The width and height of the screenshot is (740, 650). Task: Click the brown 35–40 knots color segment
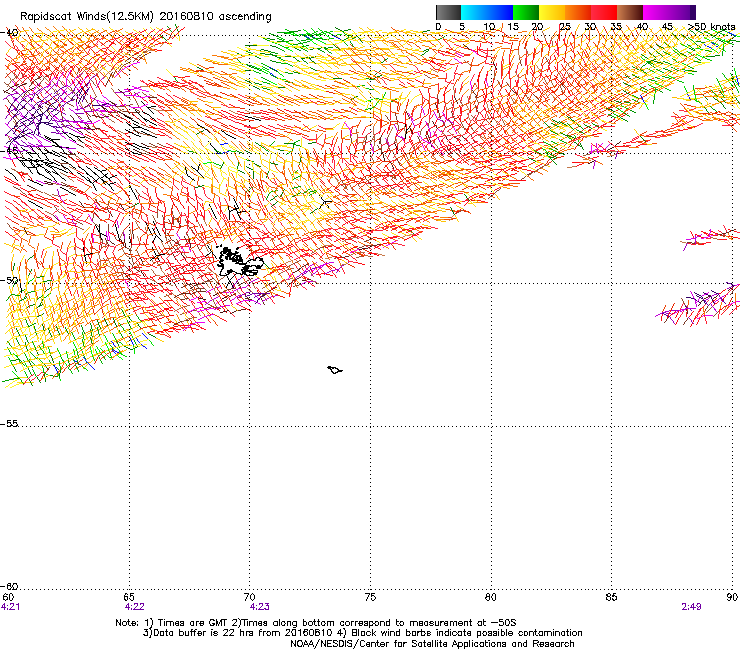point(630,12)
